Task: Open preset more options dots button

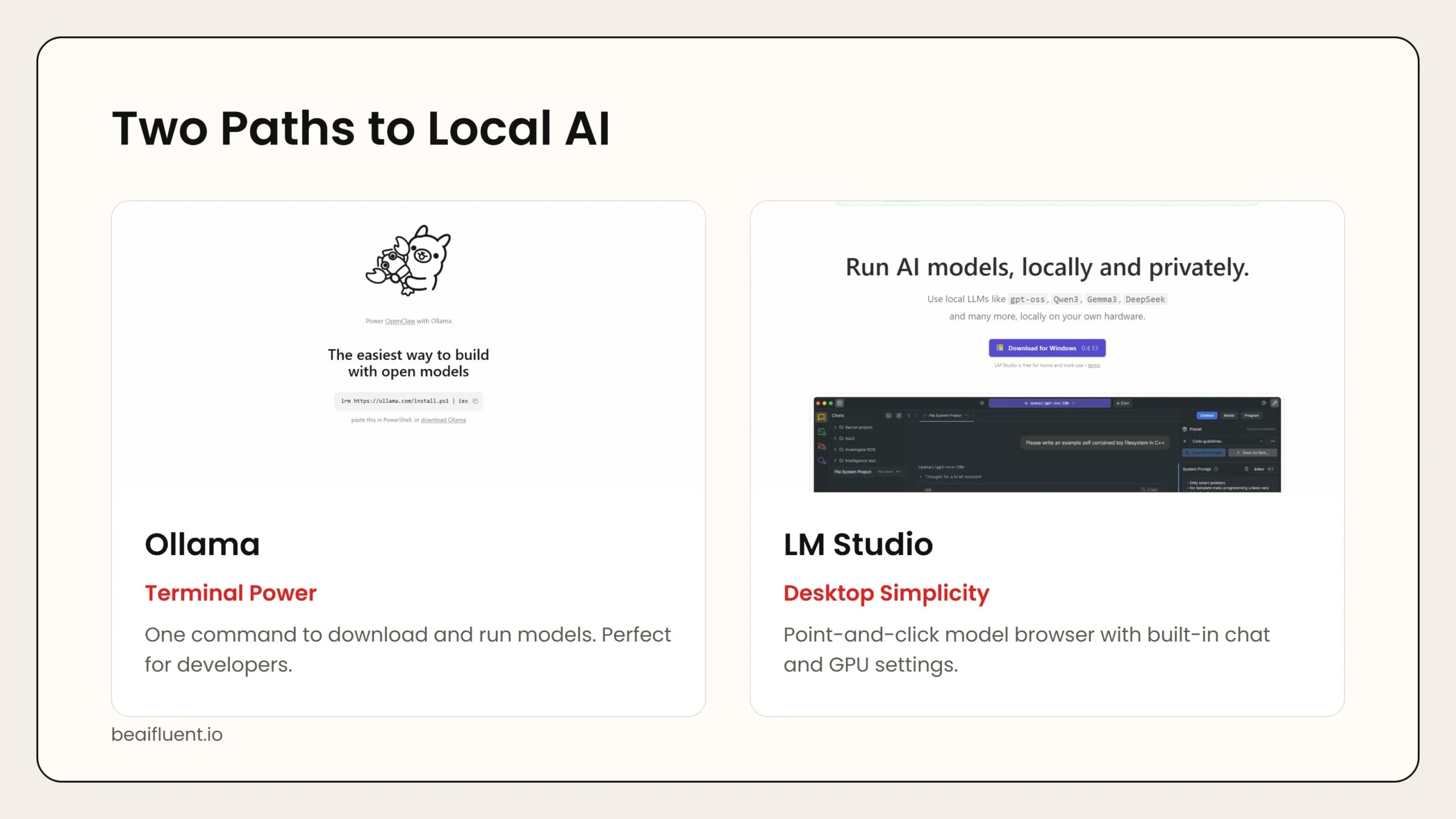Action: pyautogui.click(x=1273, y=441)
